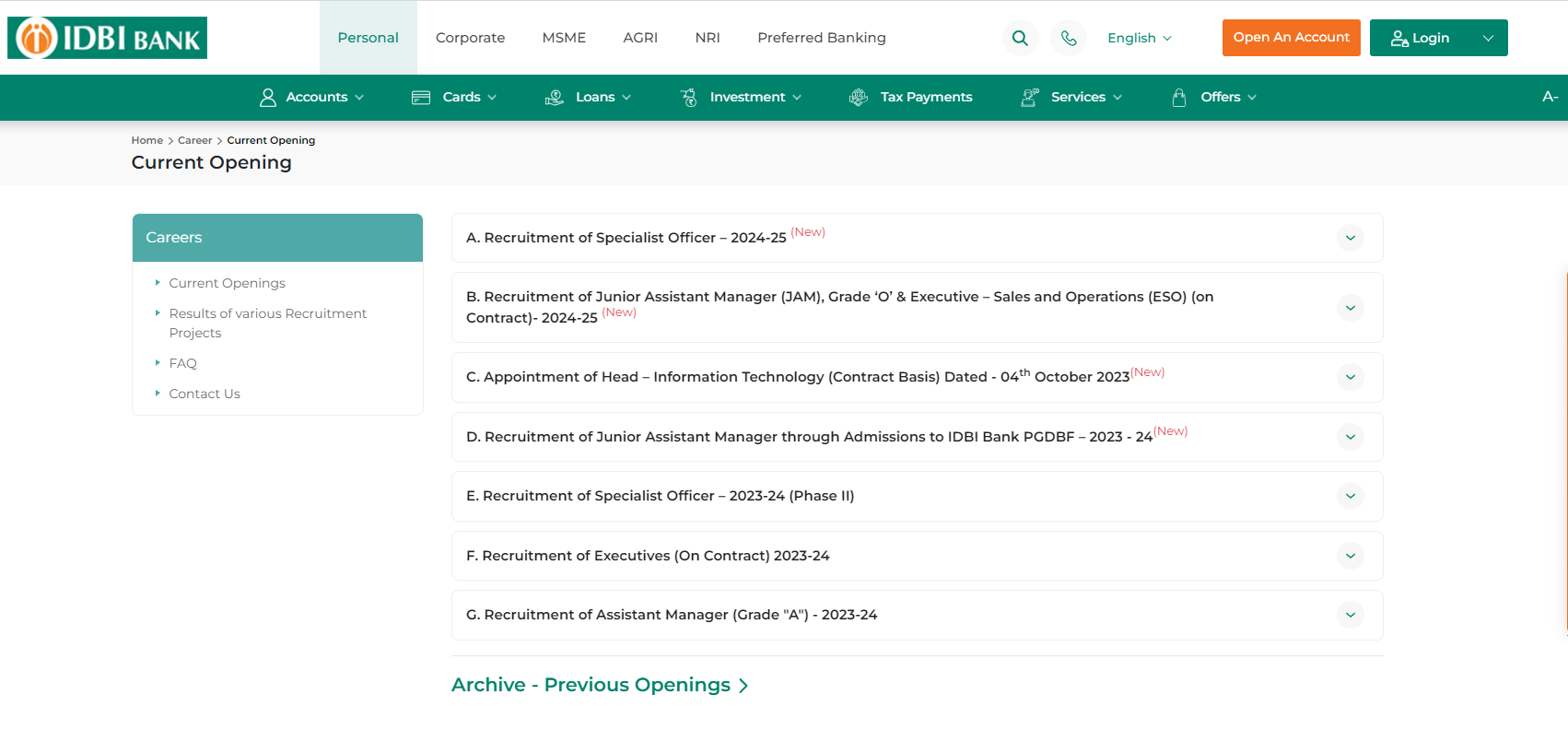Click the Investment icon

pyautogui.click(x=688, y=97)
